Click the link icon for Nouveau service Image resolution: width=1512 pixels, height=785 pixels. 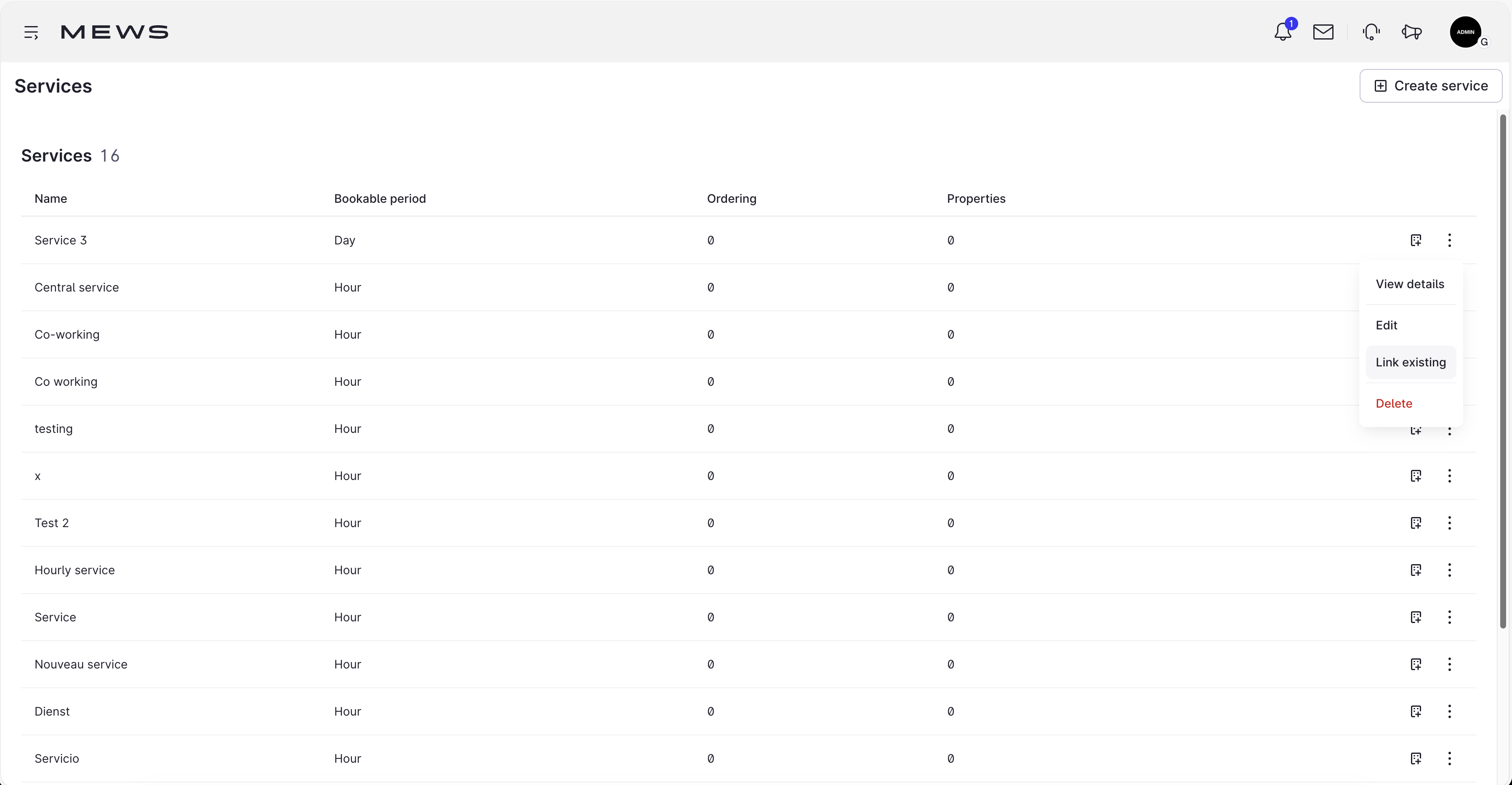pos(1416,664)
